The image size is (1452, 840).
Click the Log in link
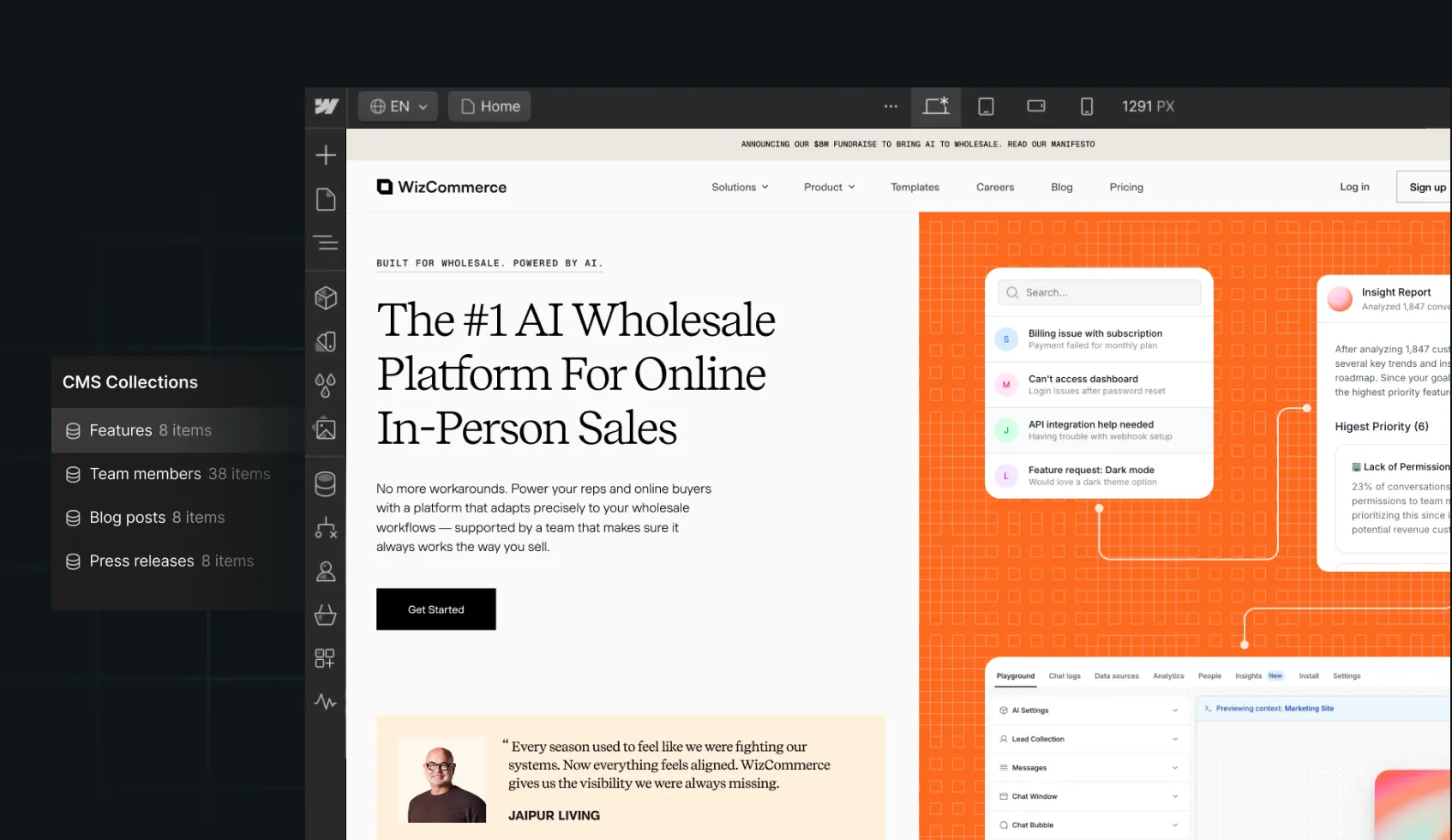1354,187
